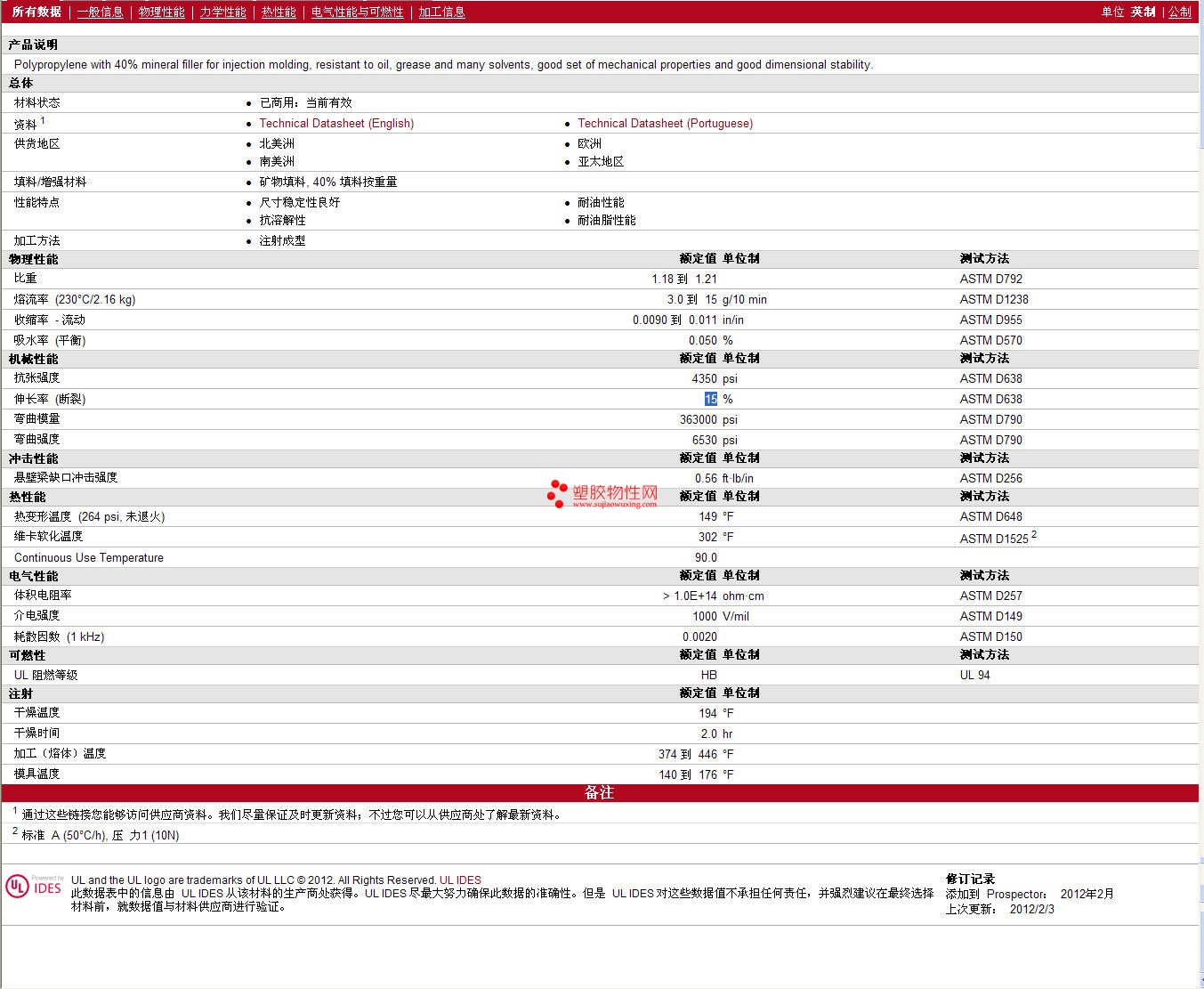Click the UL IDES logo in footer
1204x989 pixels.
tap(34, 887)
